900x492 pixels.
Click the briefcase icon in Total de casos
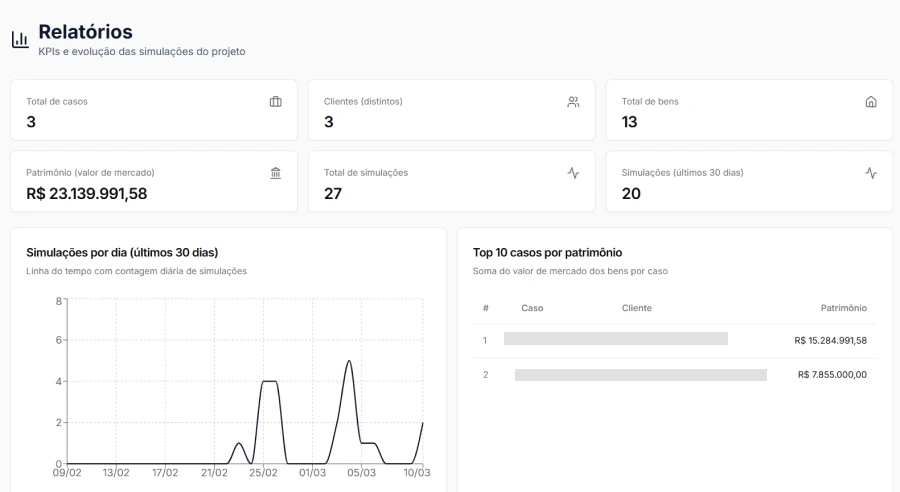(276, 102)
